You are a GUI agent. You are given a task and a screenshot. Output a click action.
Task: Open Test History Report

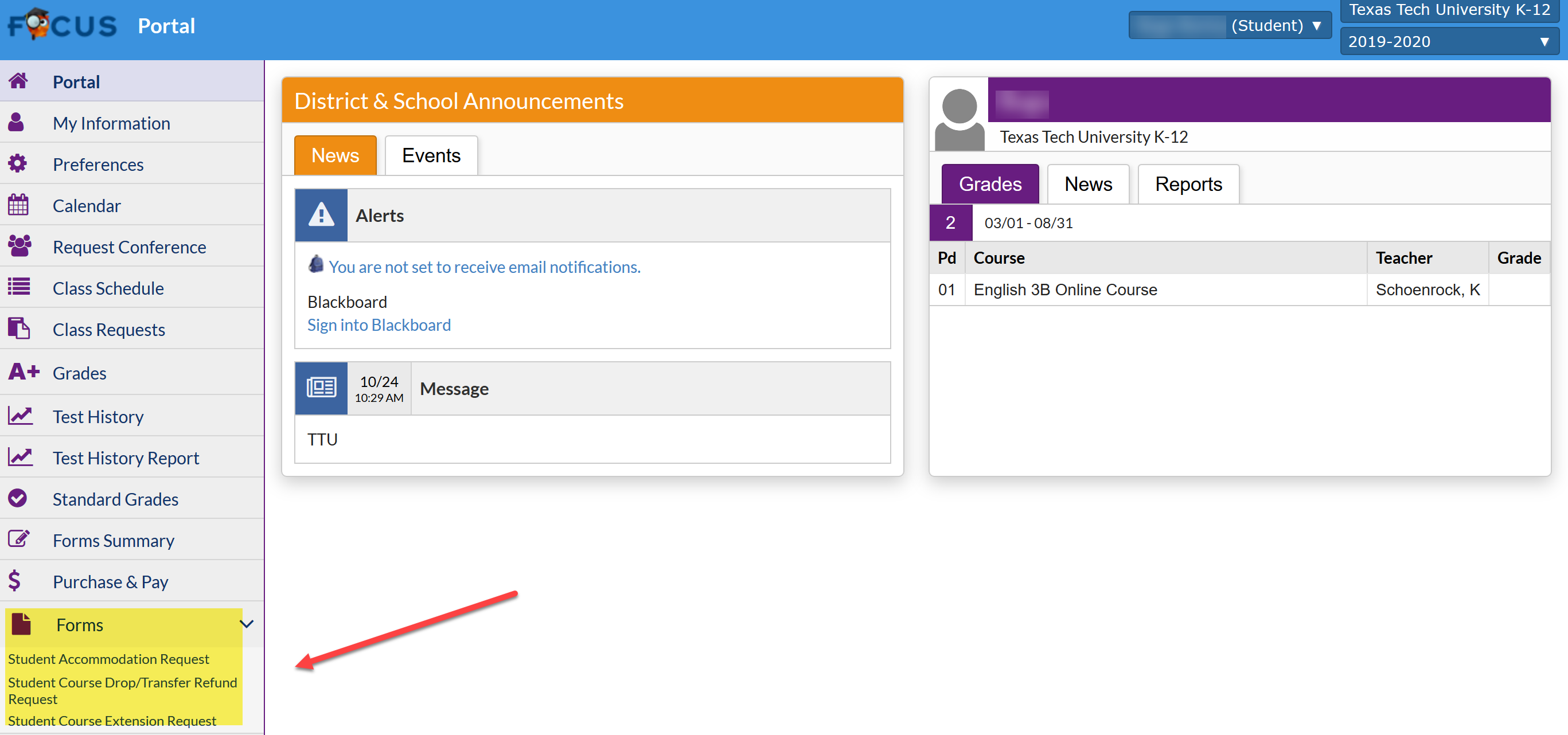pyautogui.click(x=132, y=458)
